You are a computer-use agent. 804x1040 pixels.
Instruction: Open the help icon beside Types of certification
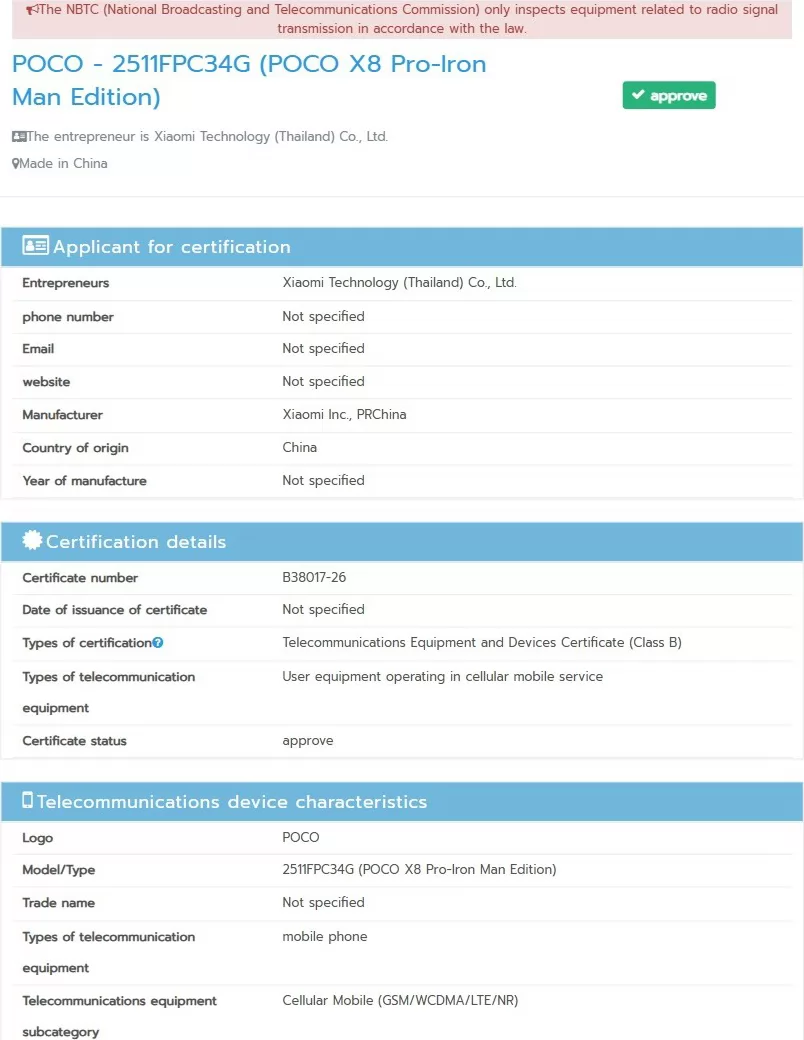click(x=158, y=643)
